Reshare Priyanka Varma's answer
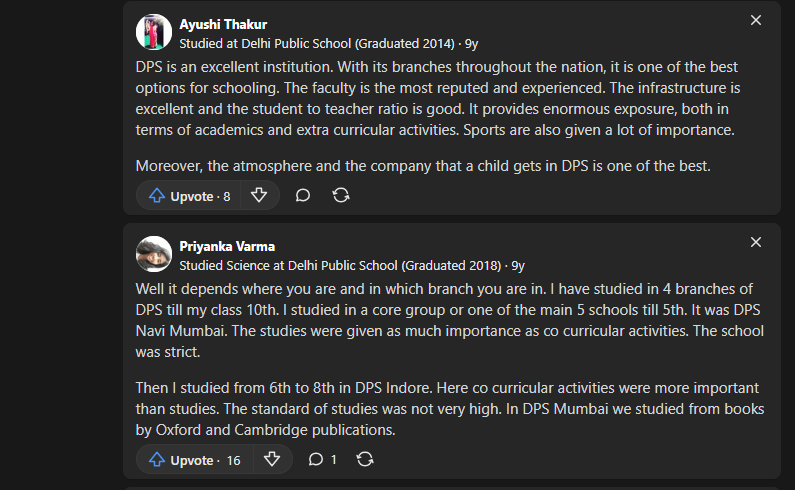 [365, 460]
